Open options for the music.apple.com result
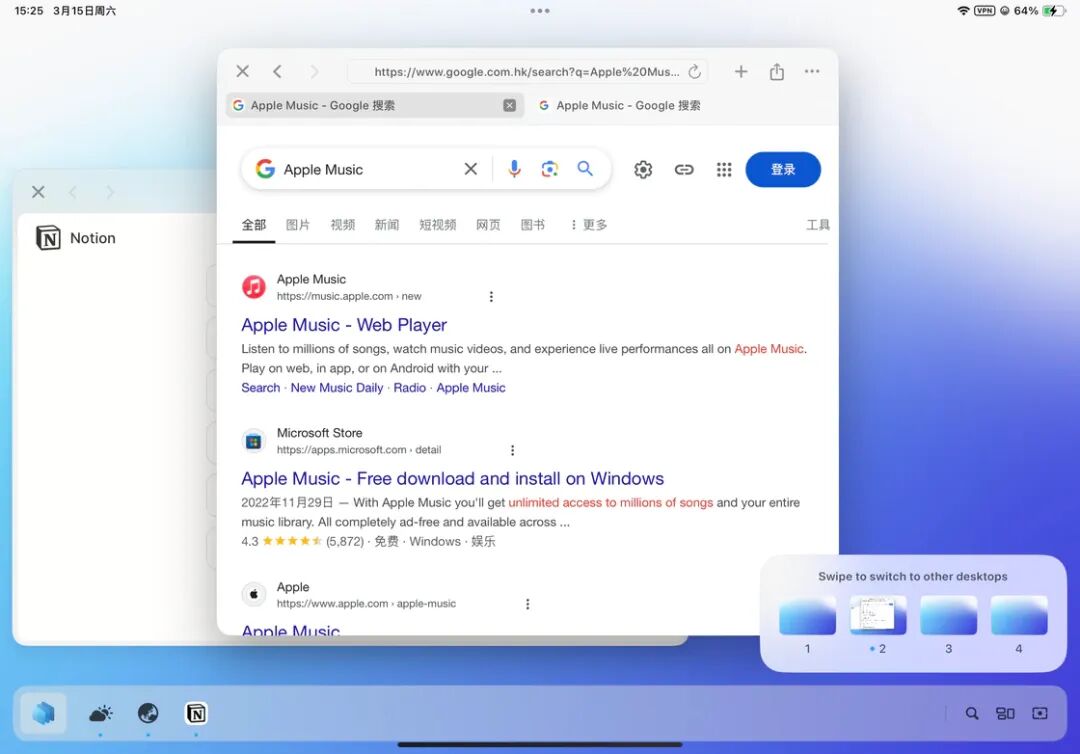 pos(491,297)
